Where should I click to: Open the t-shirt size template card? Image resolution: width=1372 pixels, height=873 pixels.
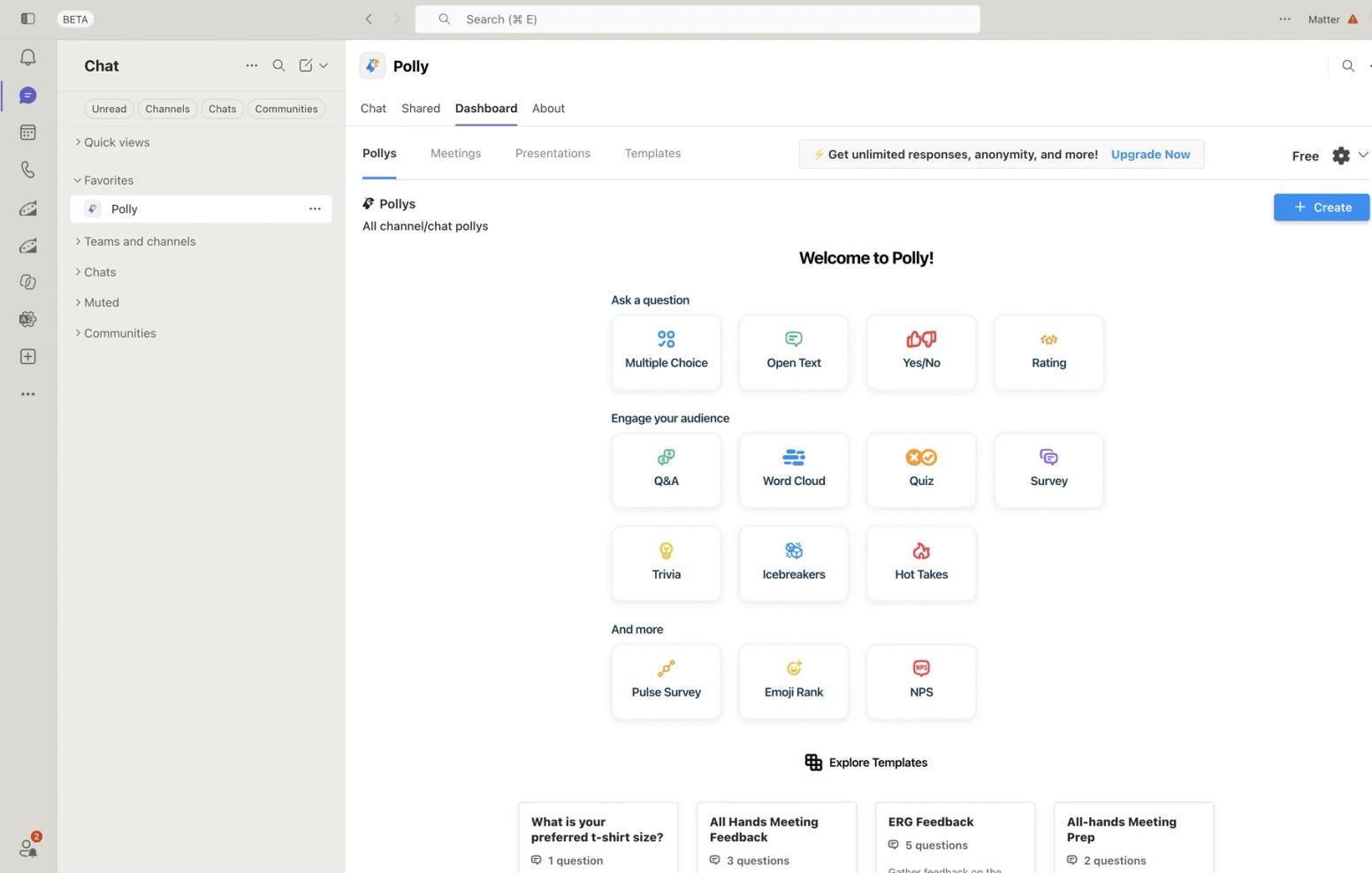[598, 838]
